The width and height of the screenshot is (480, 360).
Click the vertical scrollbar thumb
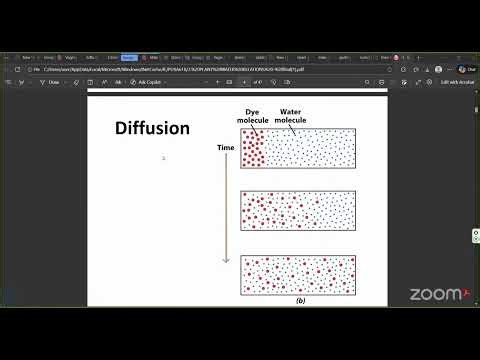tap(476, 109)
